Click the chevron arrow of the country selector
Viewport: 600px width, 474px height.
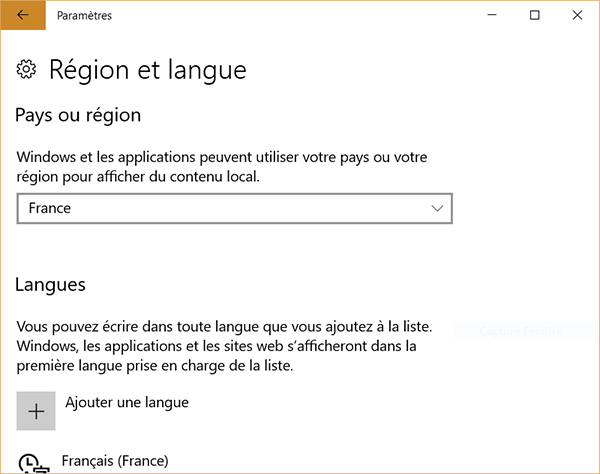[436, 208]
